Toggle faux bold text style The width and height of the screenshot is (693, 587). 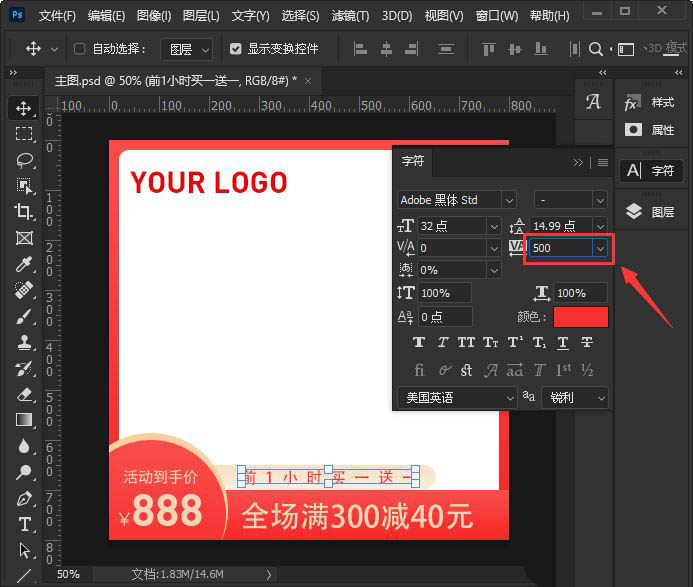pos(420,343)
